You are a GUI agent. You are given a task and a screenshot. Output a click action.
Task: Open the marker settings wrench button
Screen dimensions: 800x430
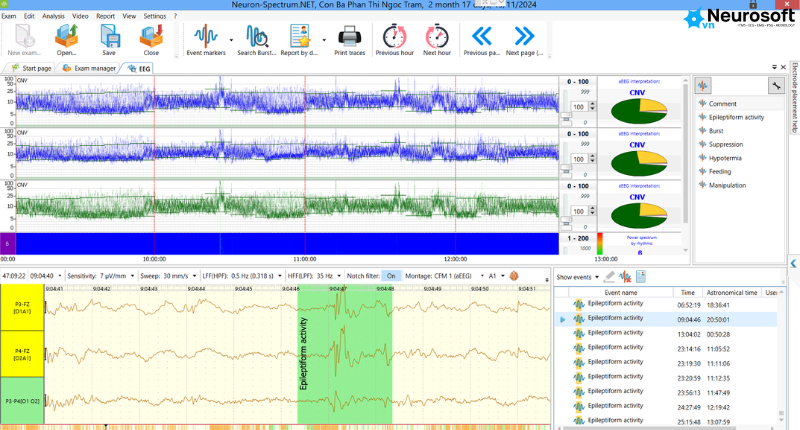(x=776, y=86)
